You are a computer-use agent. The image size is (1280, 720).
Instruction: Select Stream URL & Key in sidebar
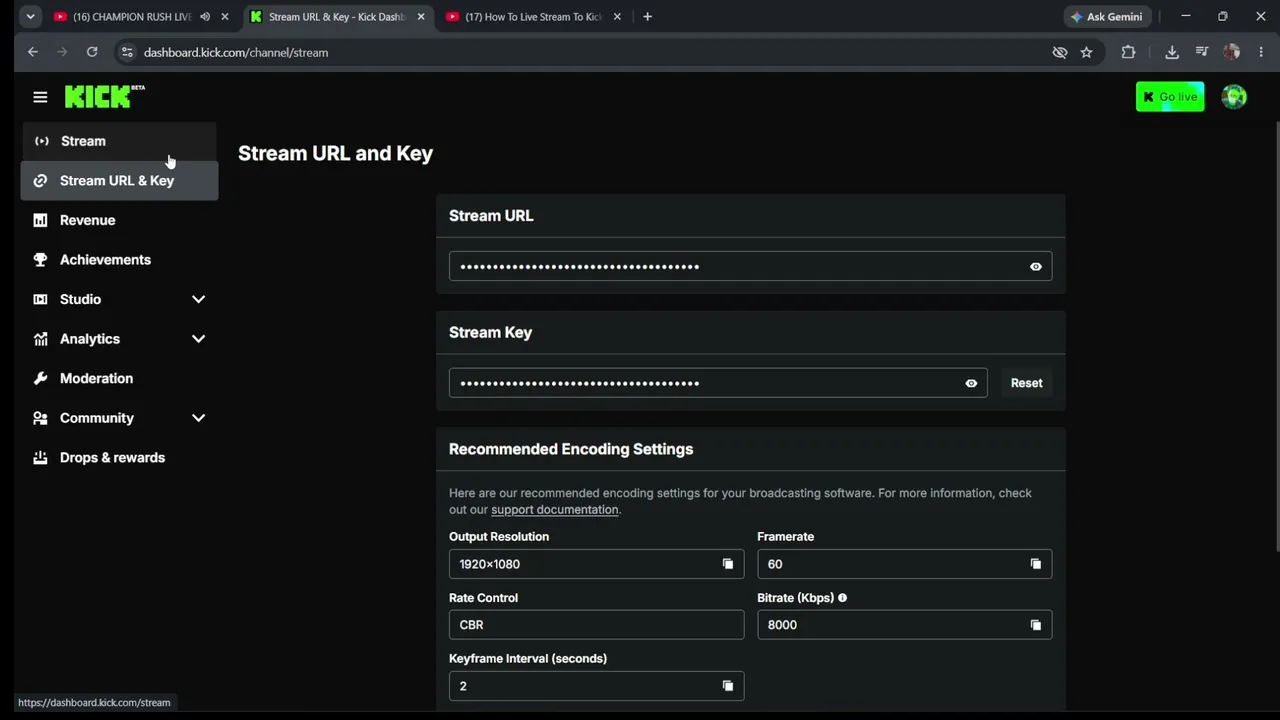coord(119,181)
